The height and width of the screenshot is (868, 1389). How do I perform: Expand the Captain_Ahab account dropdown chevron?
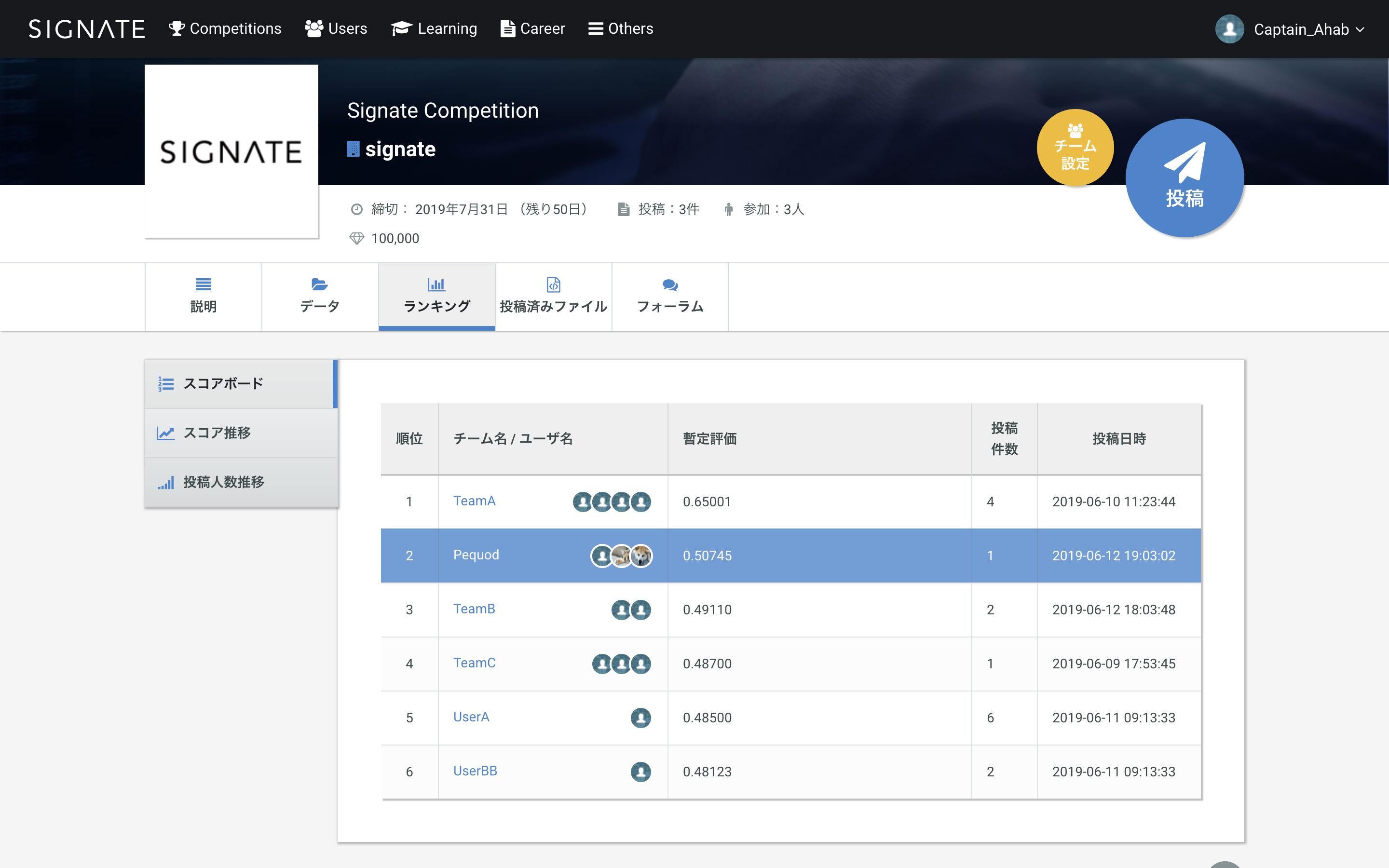[1360, 30]
